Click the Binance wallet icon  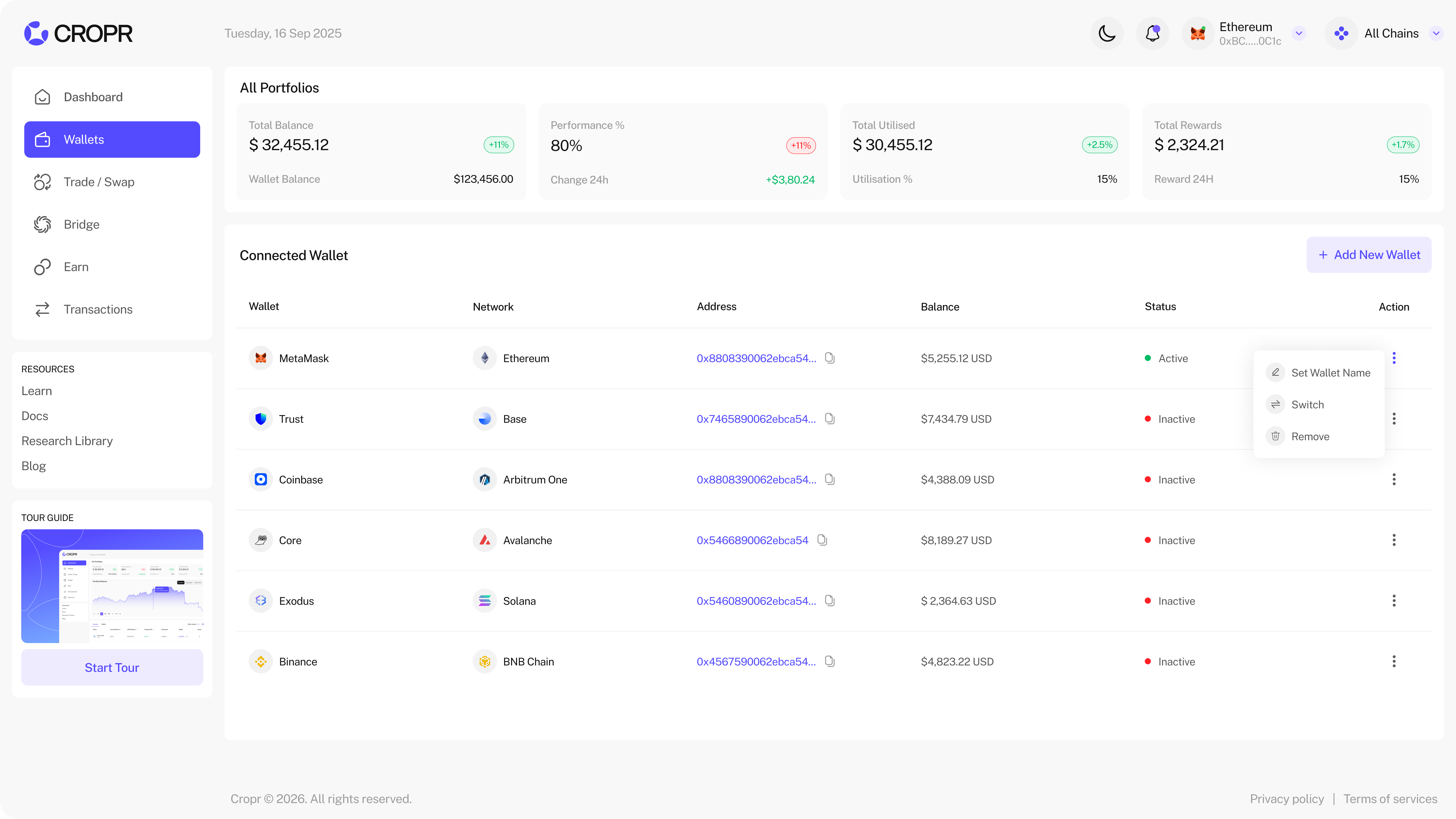pos(260,661)
